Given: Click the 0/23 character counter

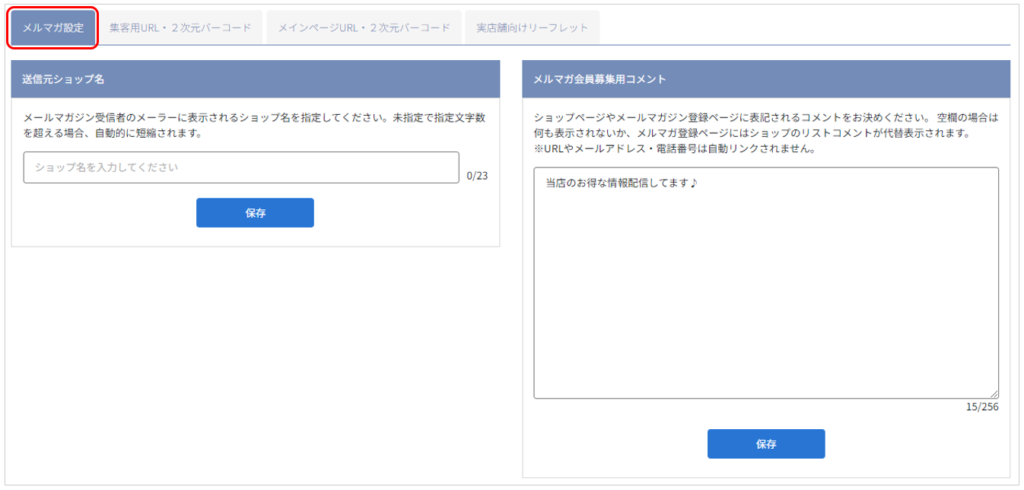Looking at the screenshot, I should [477, 176].
